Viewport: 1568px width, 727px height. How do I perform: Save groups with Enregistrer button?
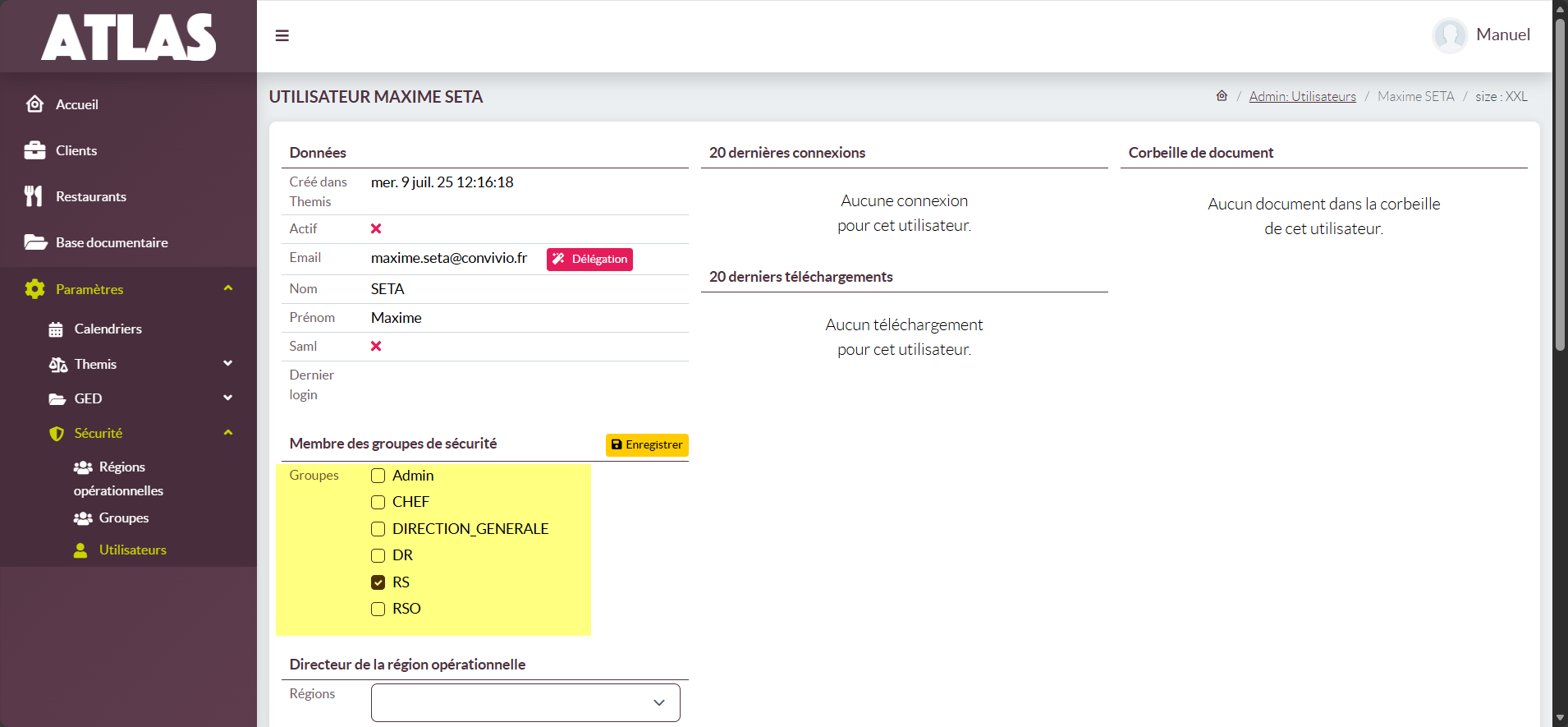(x=647, y=444)
